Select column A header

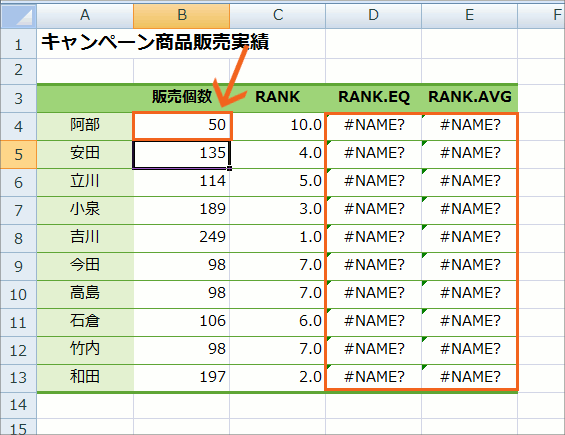[x=85, y=15]
